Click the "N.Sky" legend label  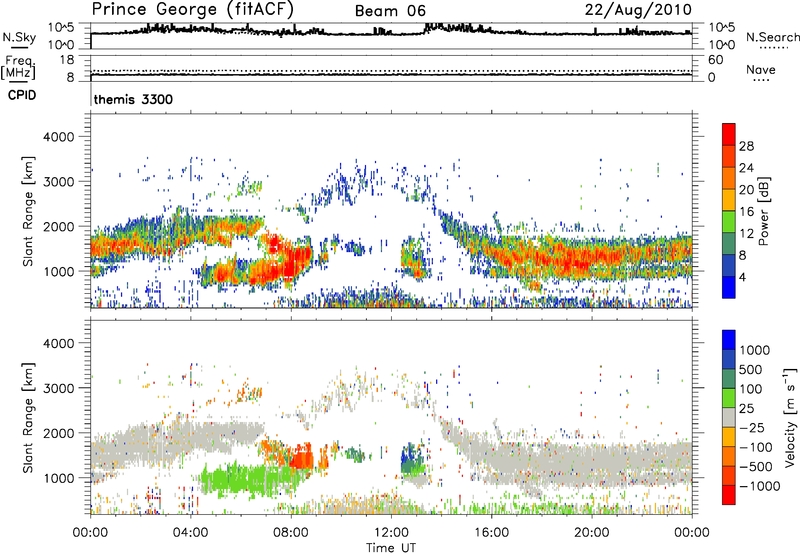(x=19, y=37)
